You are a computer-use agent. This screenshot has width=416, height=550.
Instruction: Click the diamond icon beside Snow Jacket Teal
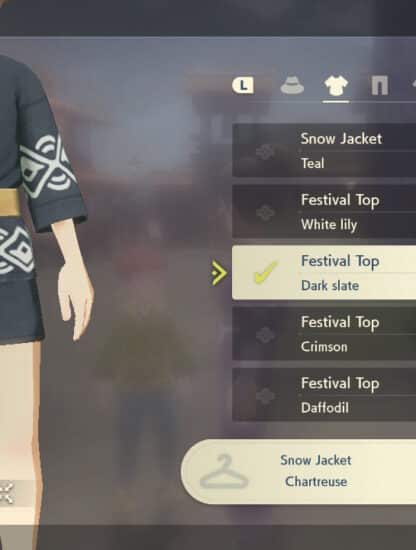click(x=265, y=152)
